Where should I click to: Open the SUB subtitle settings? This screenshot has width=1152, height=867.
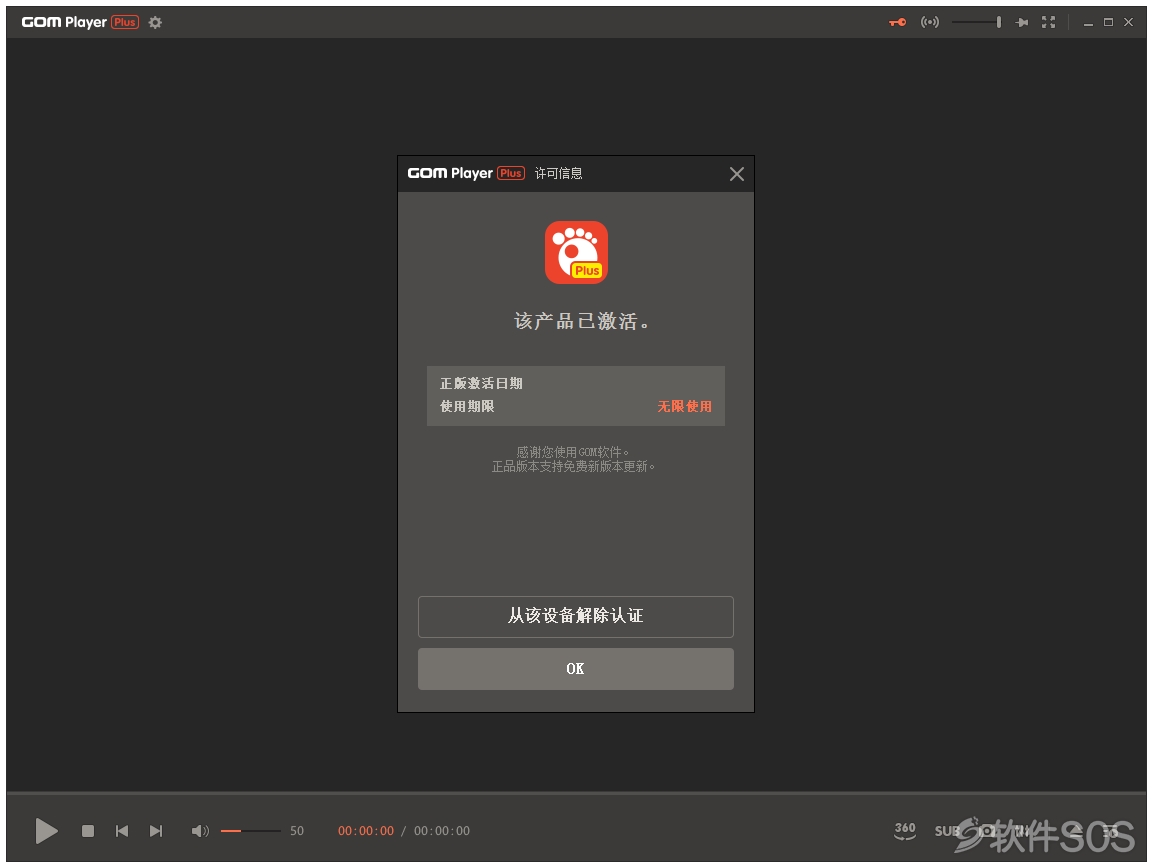pos(947,831)
